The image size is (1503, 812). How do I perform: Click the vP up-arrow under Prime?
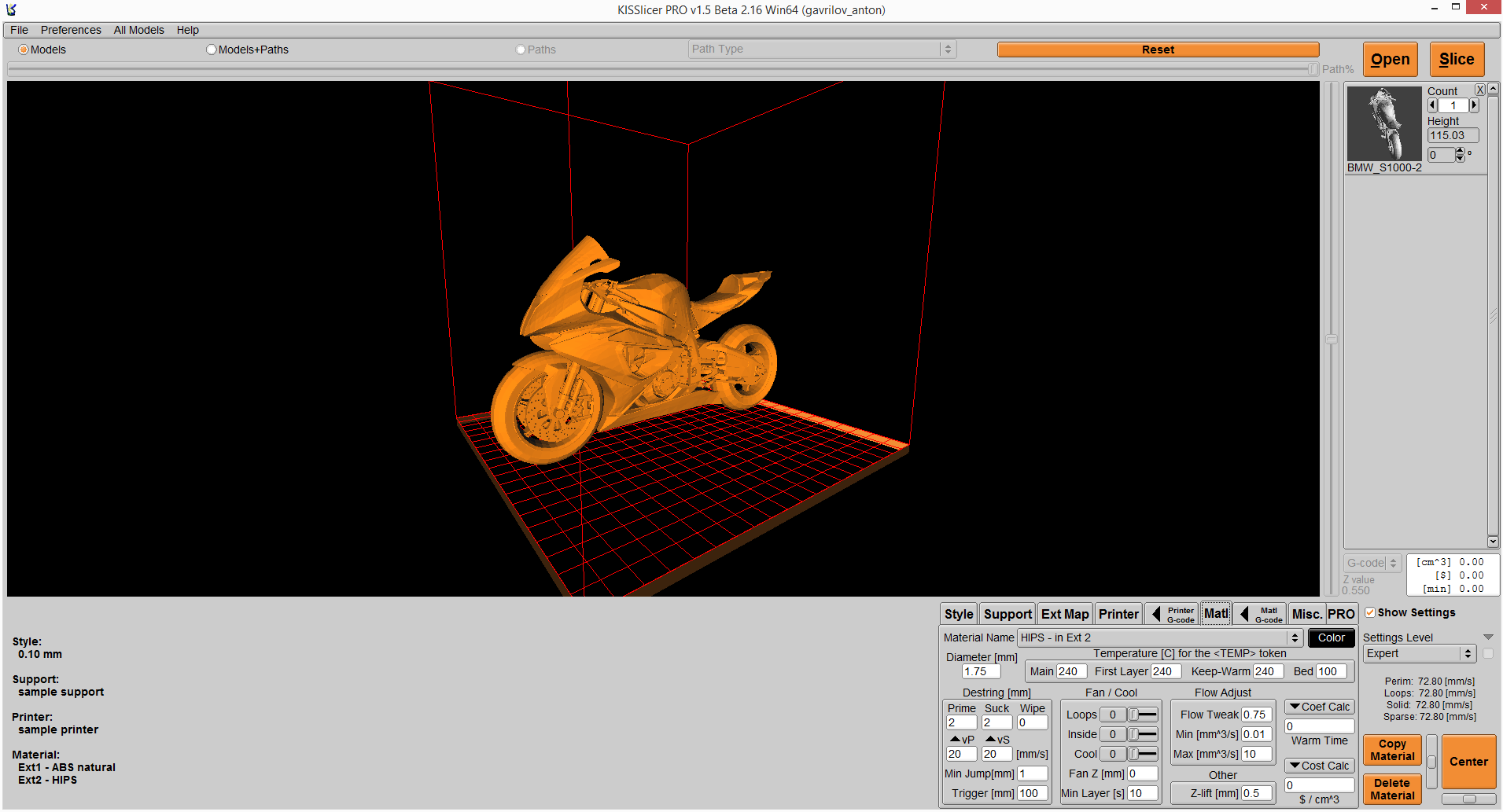tap(956, 739)
